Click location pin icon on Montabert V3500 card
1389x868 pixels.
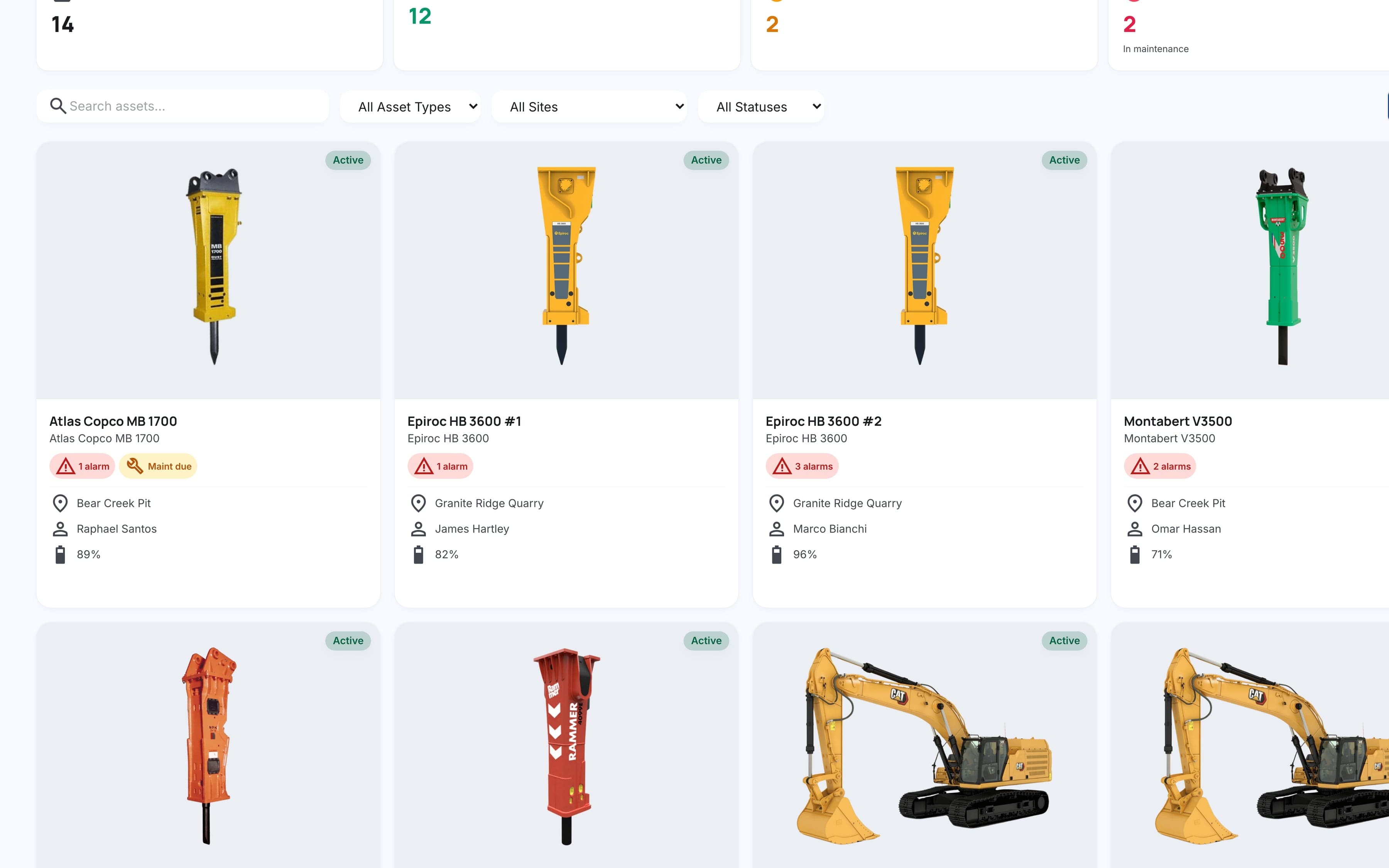tap(1135, 503)
